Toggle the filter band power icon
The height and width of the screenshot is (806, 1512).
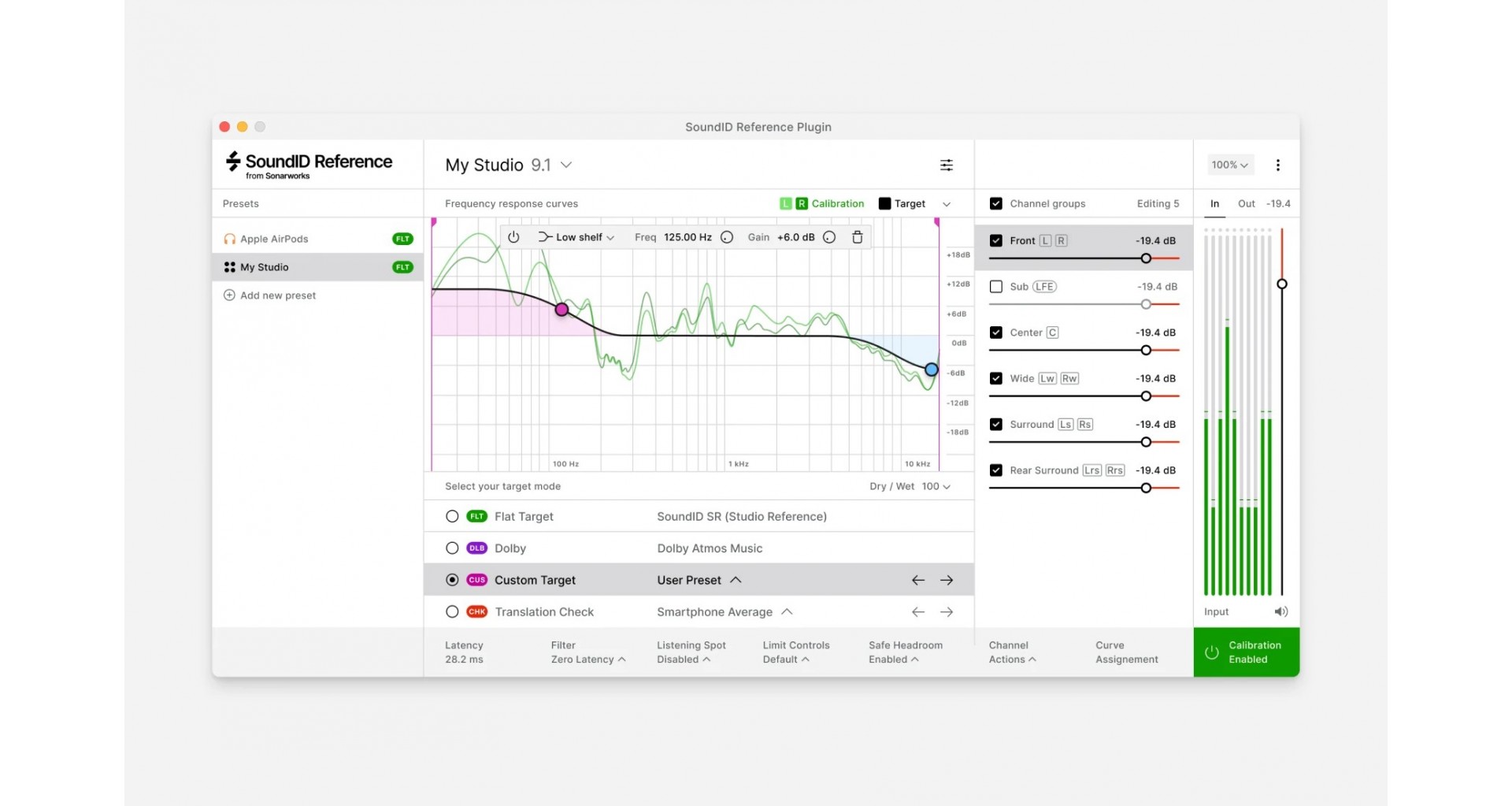click(x=513, y=237)
